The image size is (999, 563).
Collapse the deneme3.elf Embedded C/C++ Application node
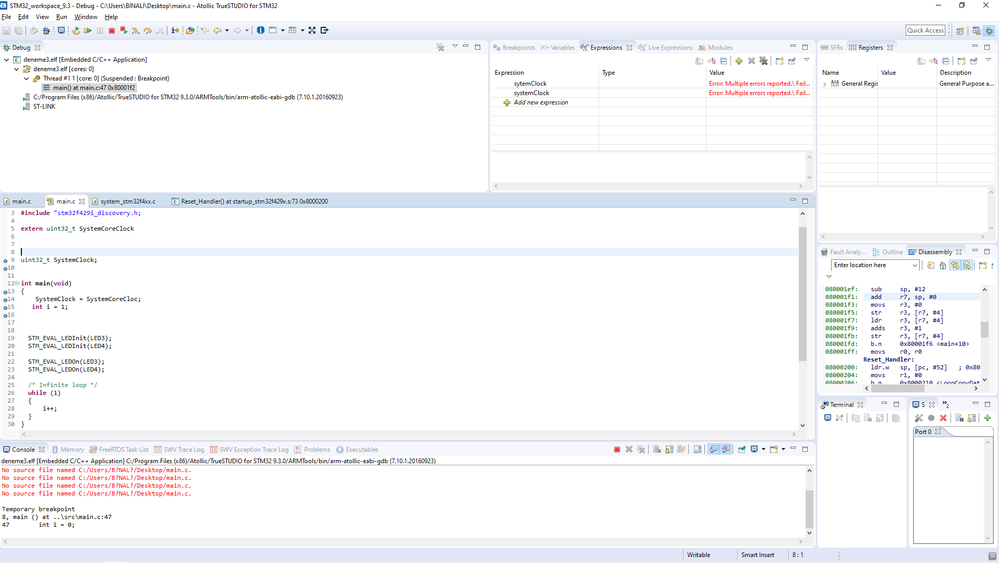6,60
